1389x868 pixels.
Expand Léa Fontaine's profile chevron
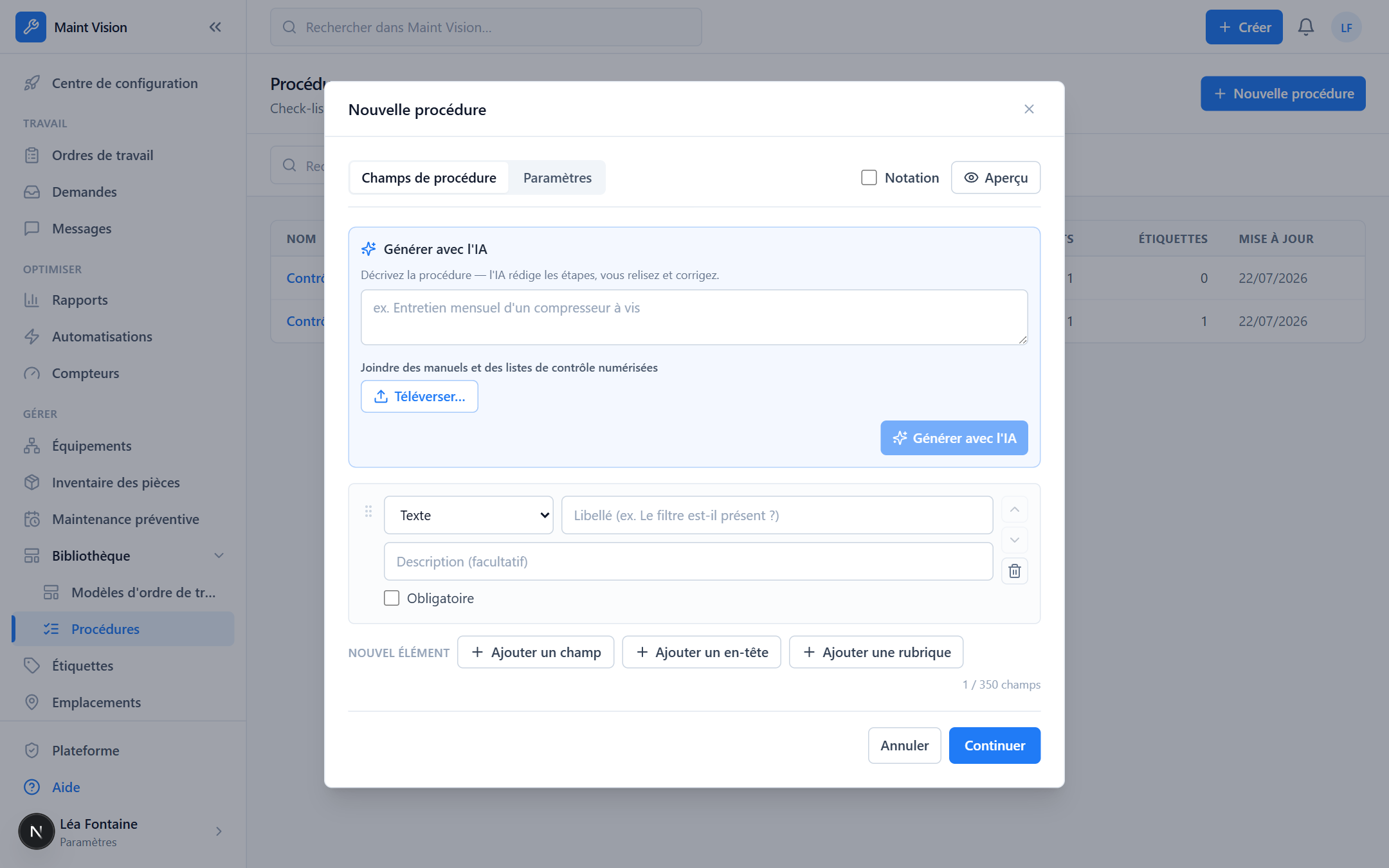(219, 831)
